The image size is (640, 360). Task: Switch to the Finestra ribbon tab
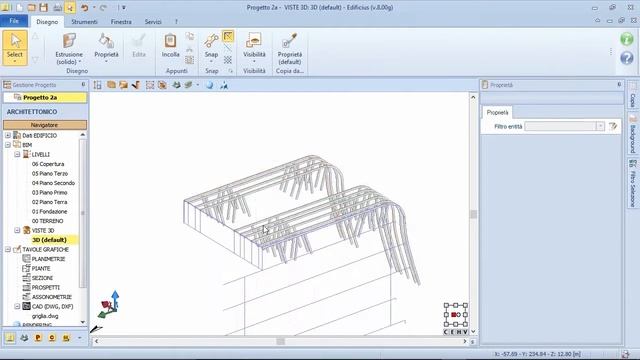click(x=121, y=22)
